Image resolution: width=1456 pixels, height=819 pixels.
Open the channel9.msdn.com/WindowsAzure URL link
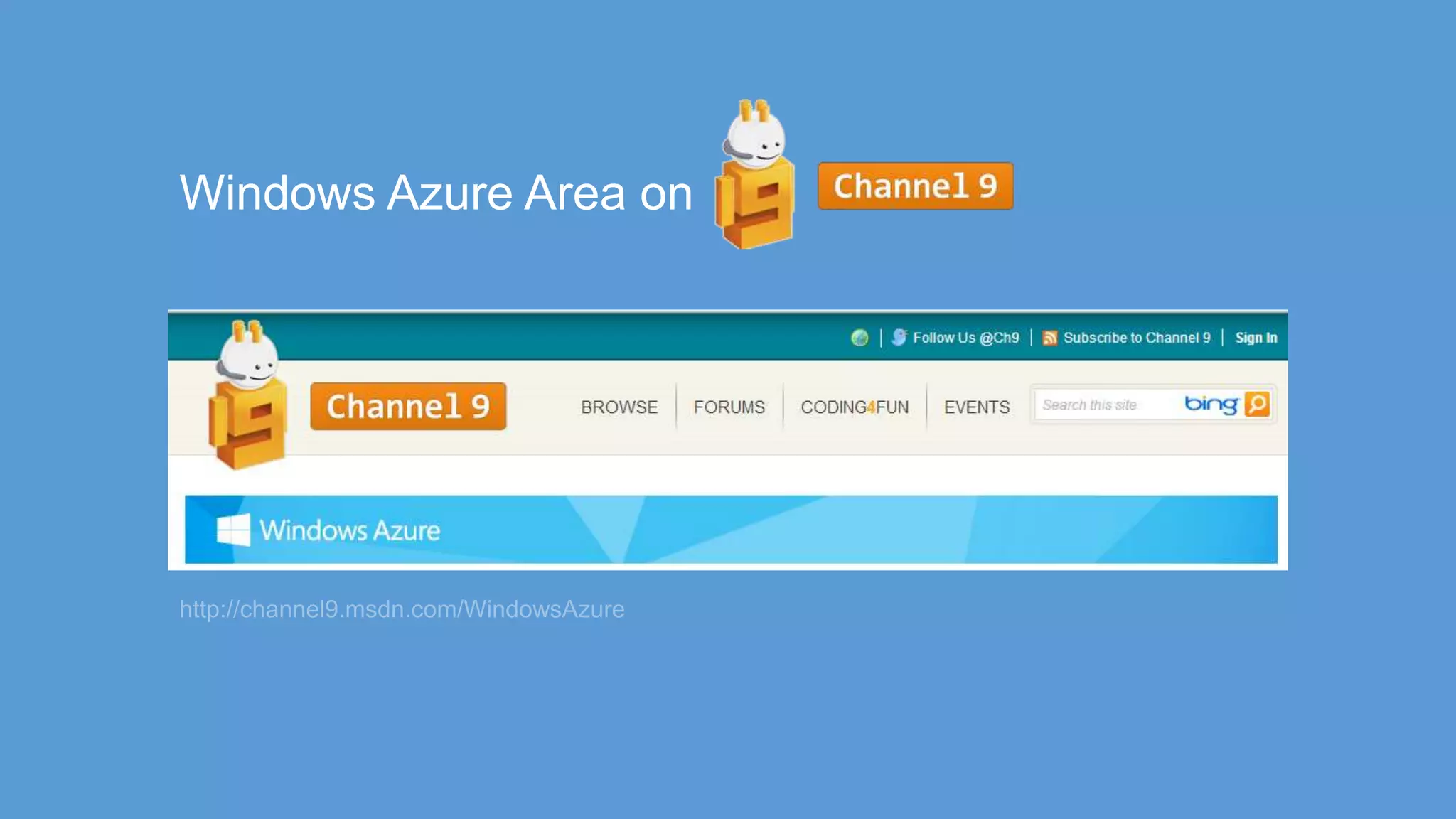(402, 609)
